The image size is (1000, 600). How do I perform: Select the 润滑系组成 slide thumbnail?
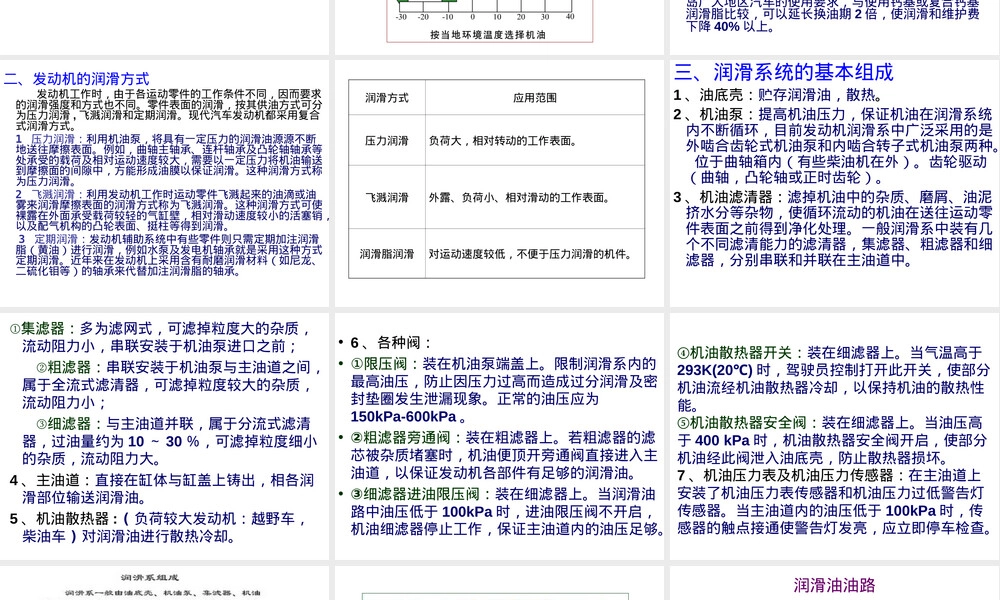coord(165,583)
